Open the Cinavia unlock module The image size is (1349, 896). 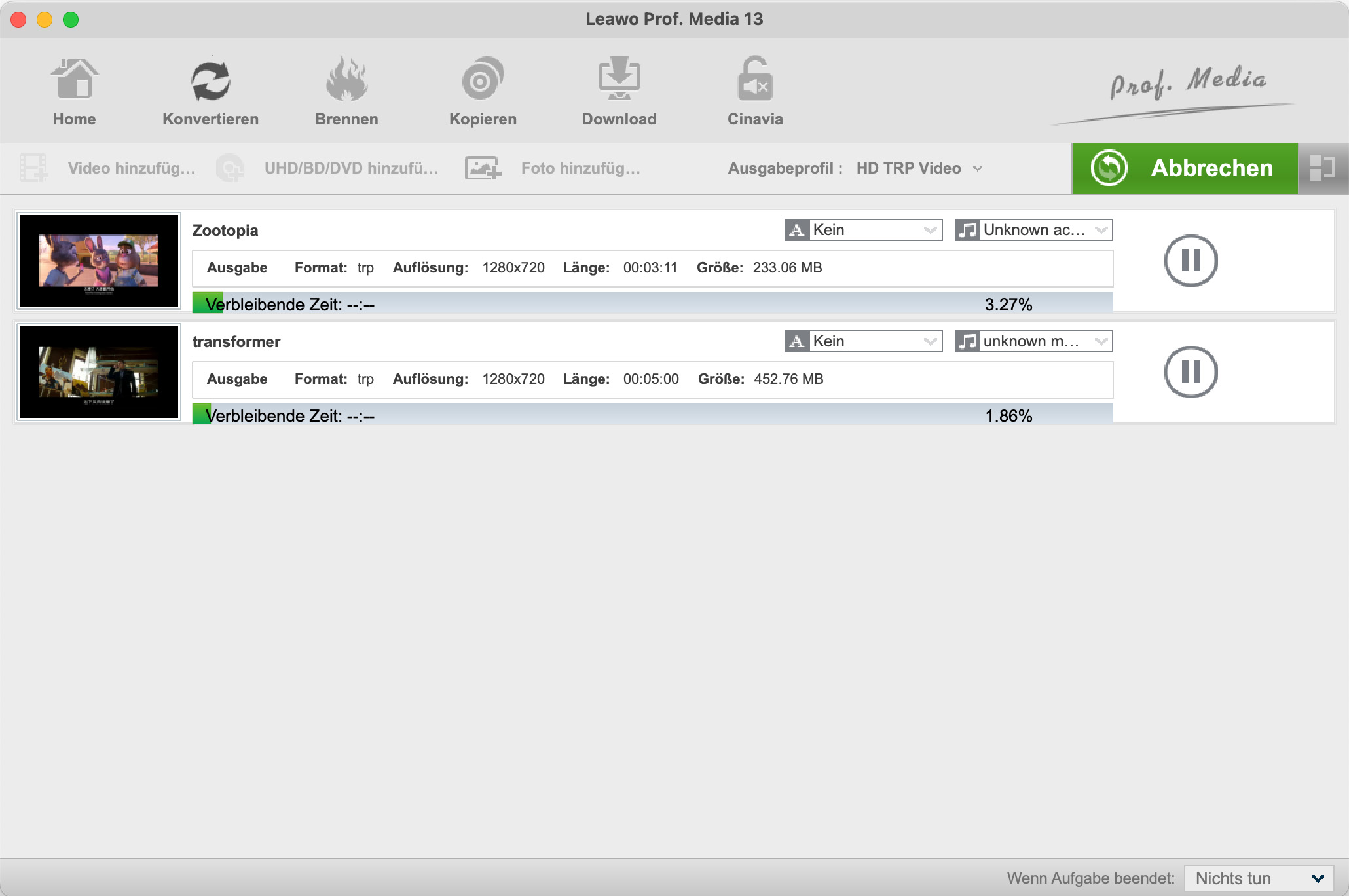[755, 79]
